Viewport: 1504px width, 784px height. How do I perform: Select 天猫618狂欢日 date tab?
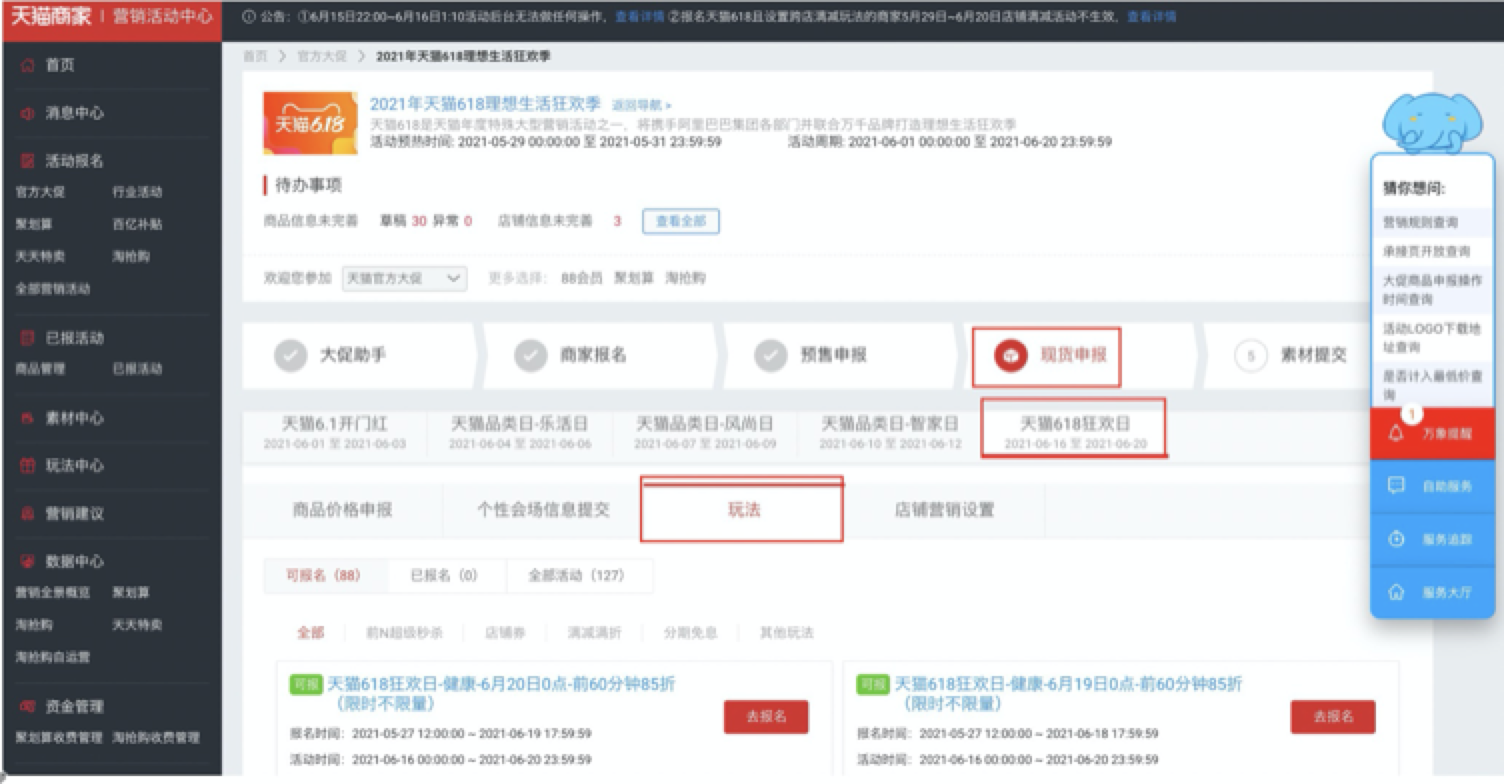point(1074,431)
